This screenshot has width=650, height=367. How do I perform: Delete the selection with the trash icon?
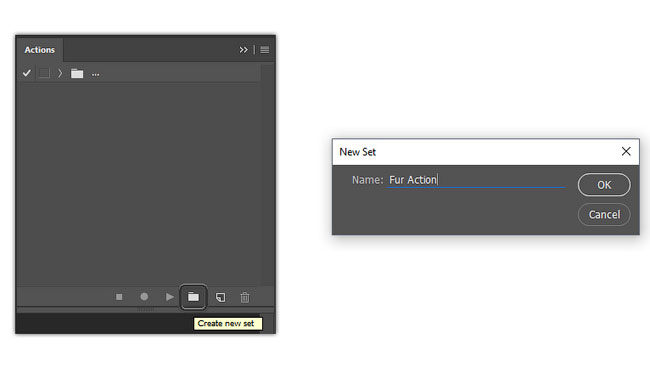(245, 297)
